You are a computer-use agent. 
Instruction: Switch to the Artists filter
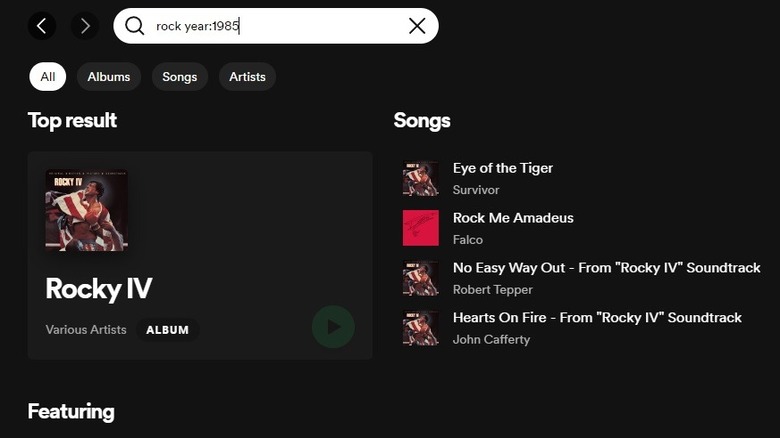[x=247, y=77]
